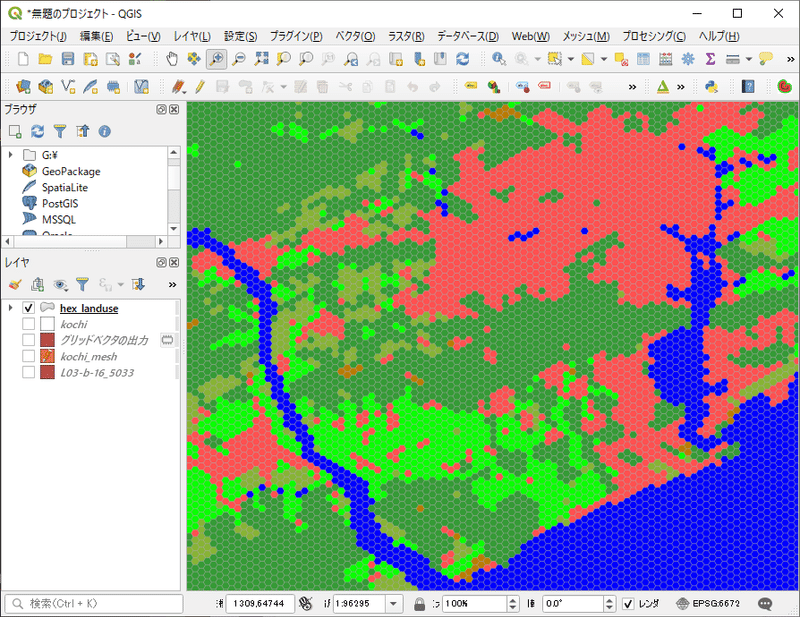The width and height of the screenshot is (800, 617).
Task: Open a project using the folder icon
Action: 45,59
